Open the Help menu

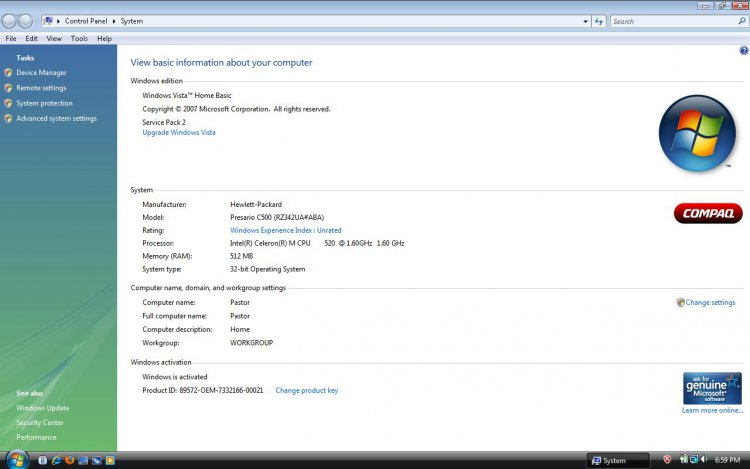click(104, 39)
